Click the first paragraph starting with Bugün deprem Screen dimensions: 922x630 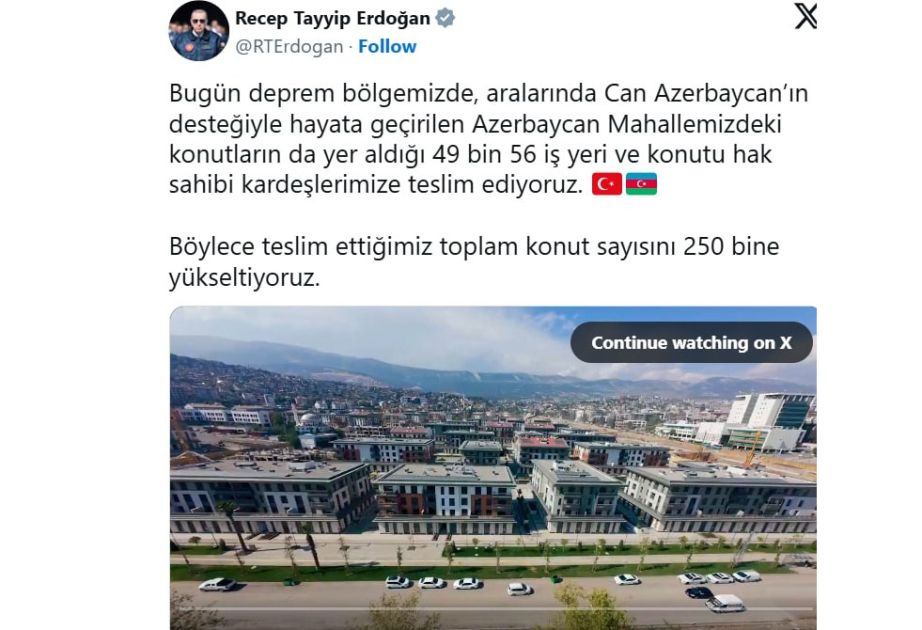click(x=489, y=139)
